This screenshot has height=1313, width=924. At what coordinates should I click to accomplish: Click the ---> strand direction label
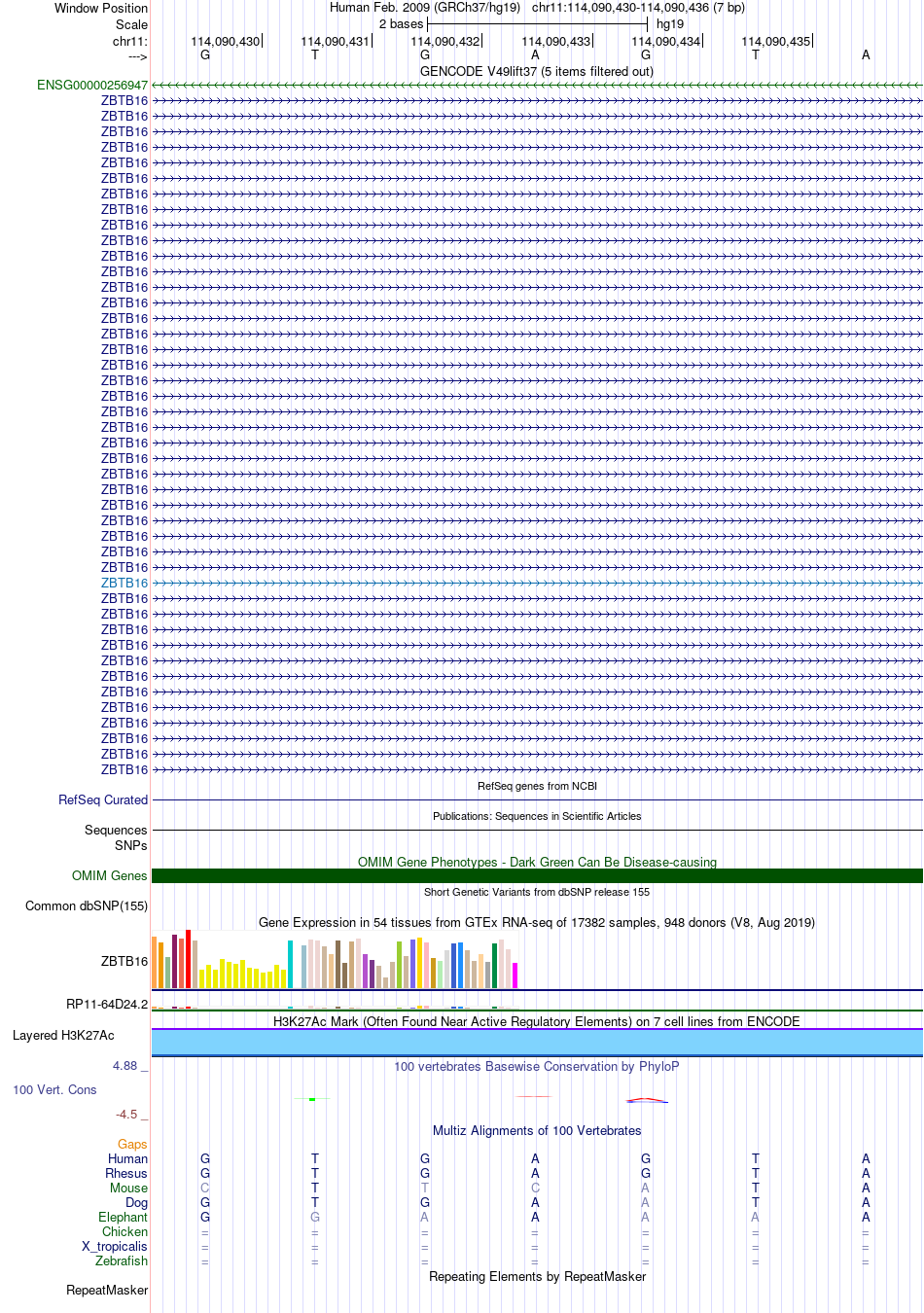137,57
